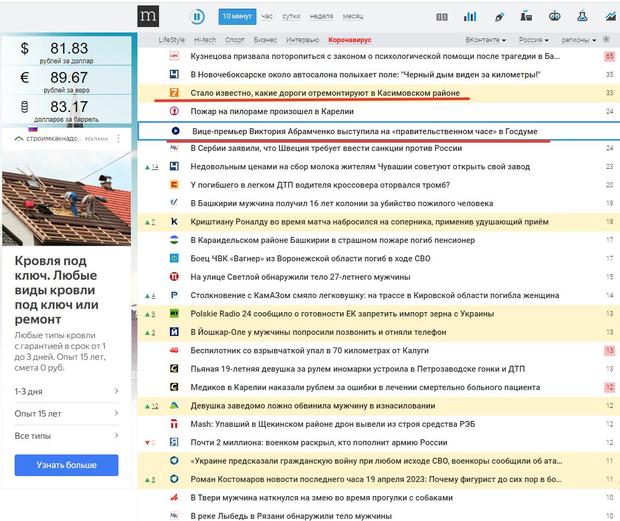
Task: Click source icon beside Polskie Radio headline
Action: point(174,313)
